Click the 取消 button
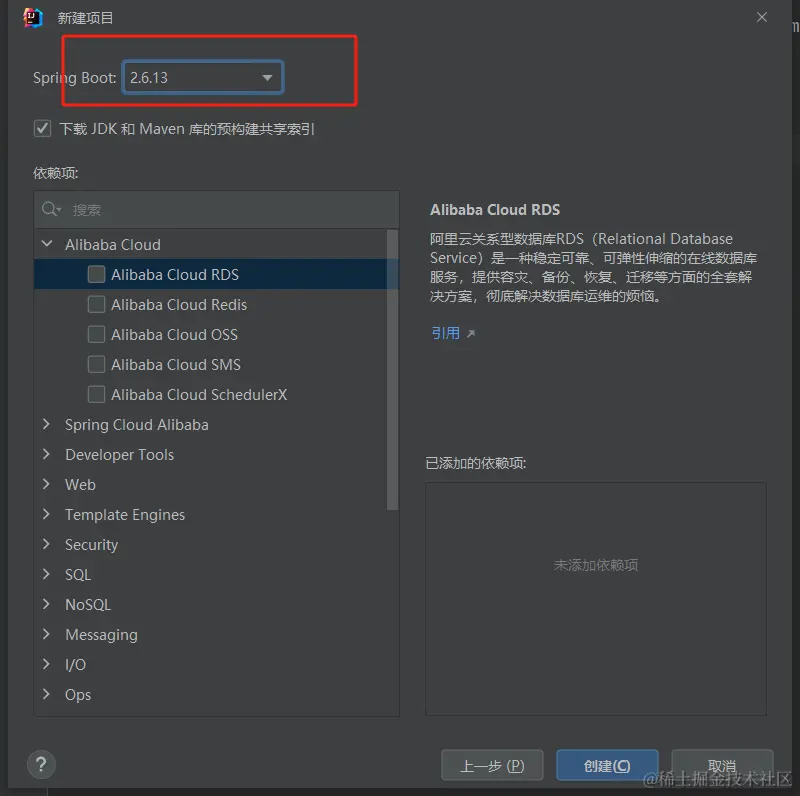 pyautogui.click(x=722, y=765)
